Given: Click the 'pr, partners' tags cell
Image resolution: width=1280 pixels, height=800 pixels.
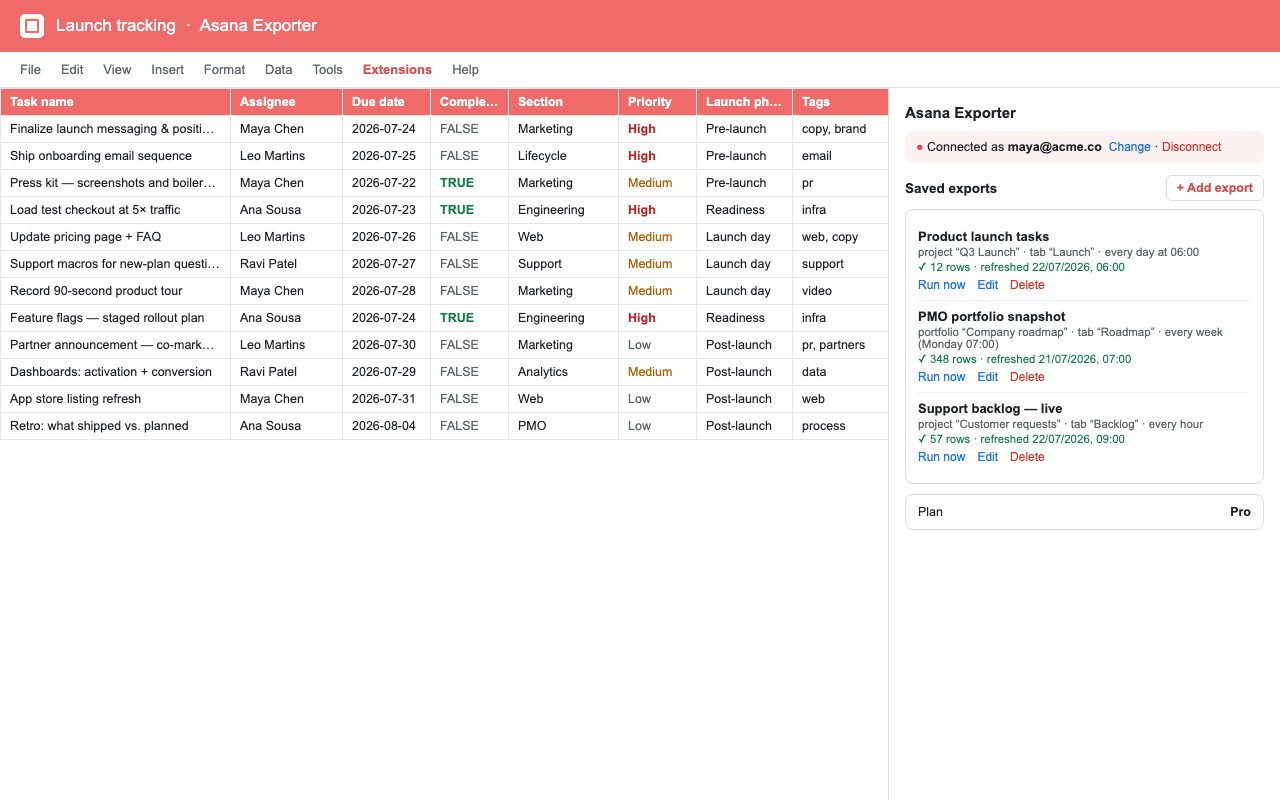Looking at the screenshot, I should click(840, 345).
